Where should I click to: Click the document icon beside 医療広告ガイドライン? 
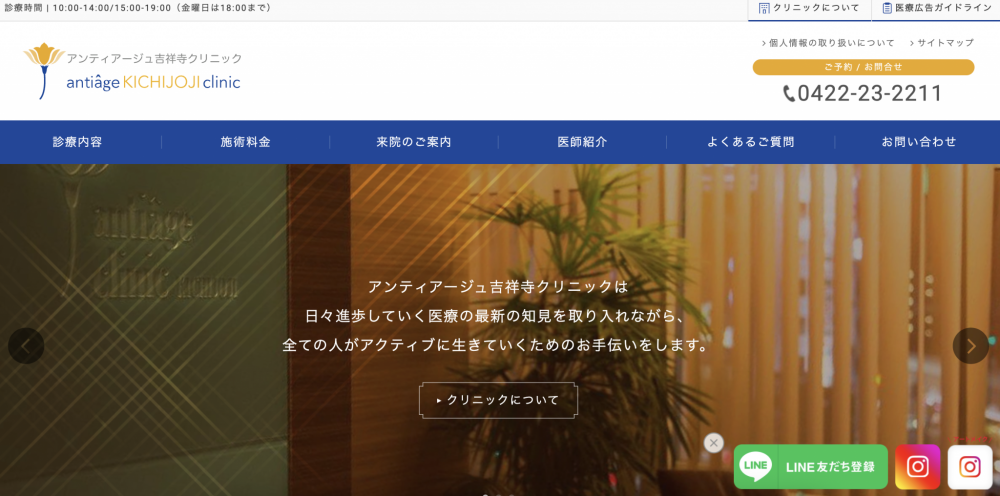[887, 8]
